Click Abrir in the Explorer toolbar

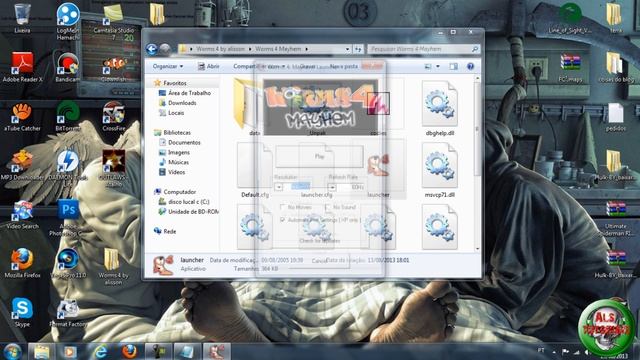[209, 66]
